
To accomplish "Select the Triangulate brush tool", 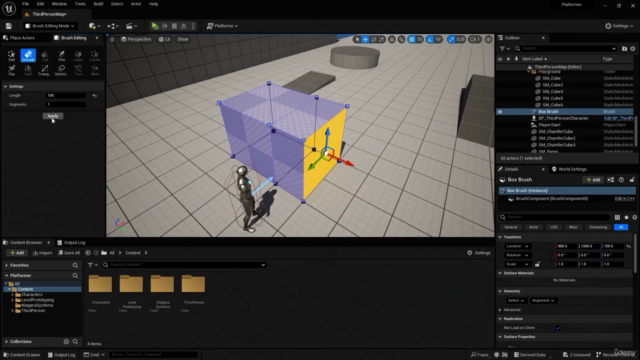I will coord(44,70).
